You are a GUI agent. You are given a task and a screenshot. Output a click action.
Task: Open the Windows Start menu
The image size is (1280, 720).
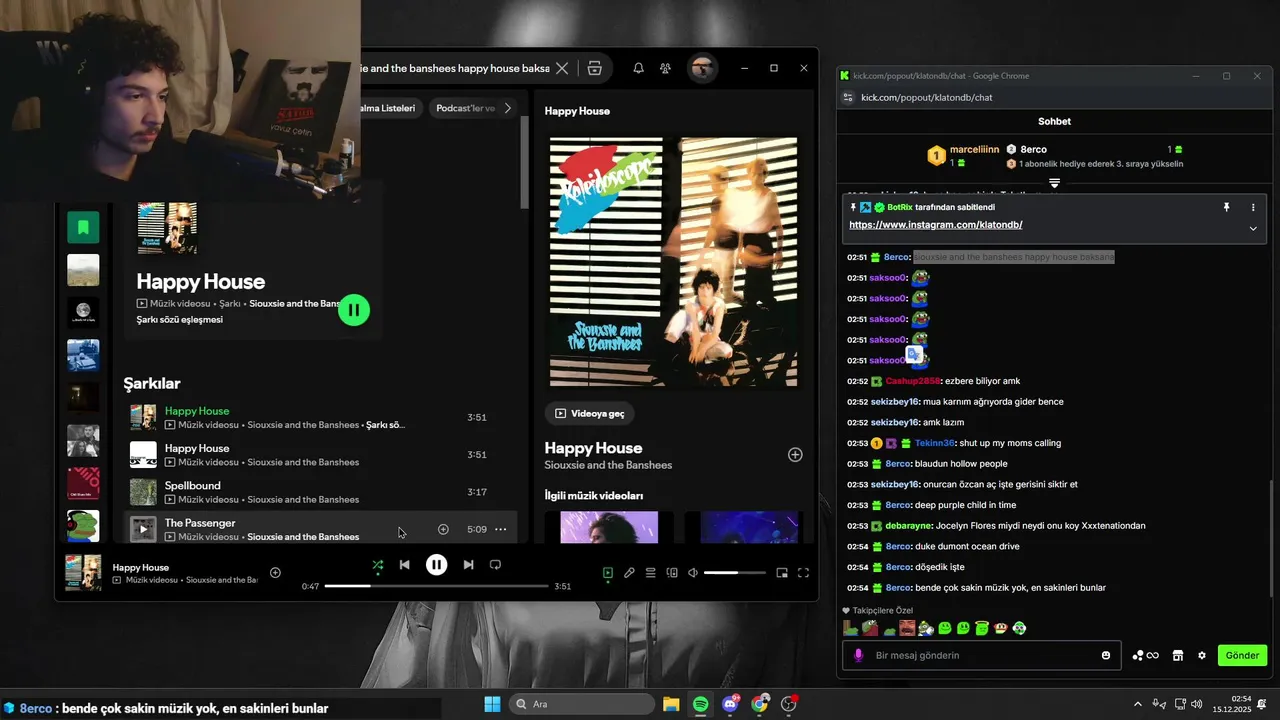[492, 704]
